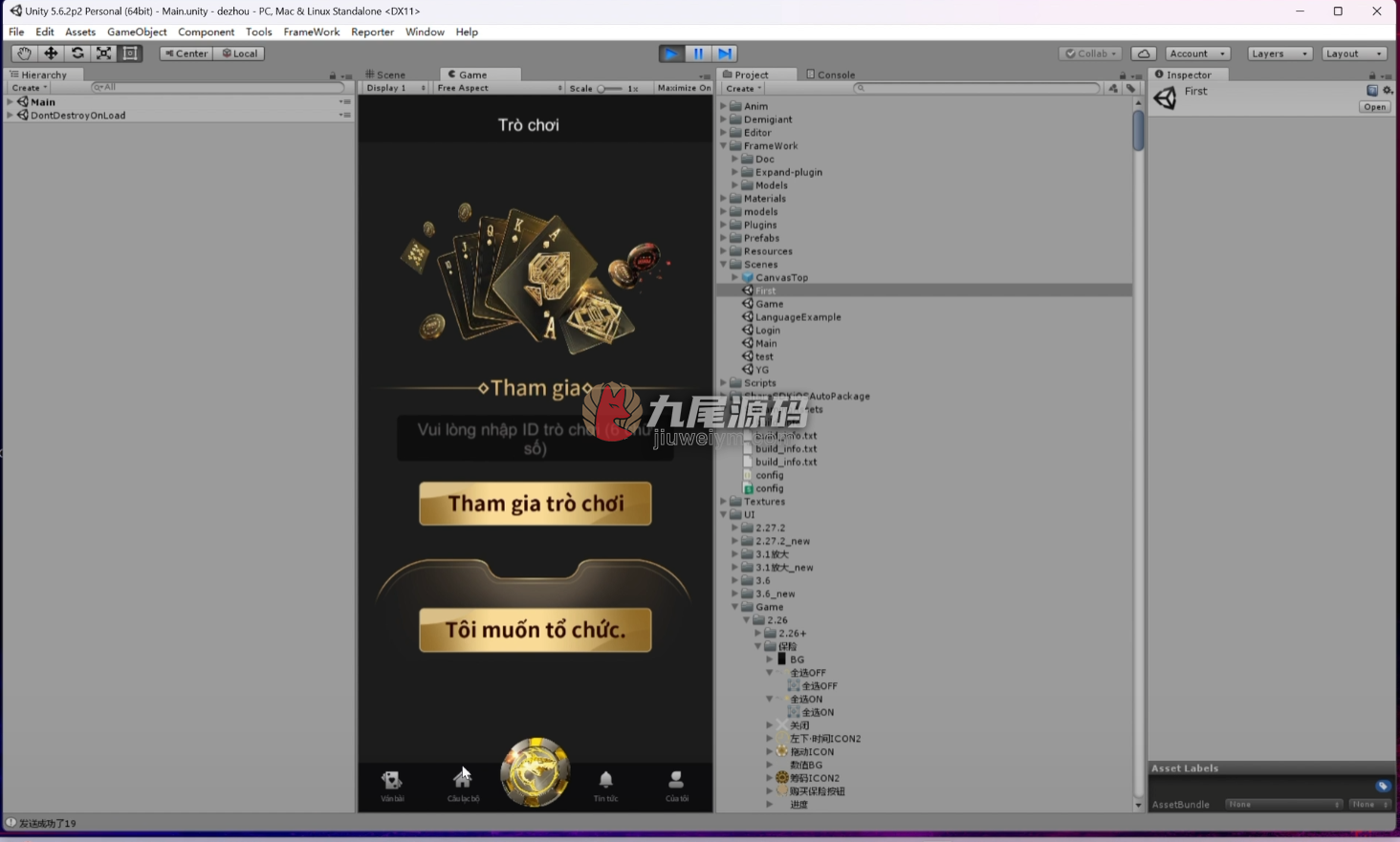Collapse the FrameWork folder
Screen dimensions: 1400x842
725,146
